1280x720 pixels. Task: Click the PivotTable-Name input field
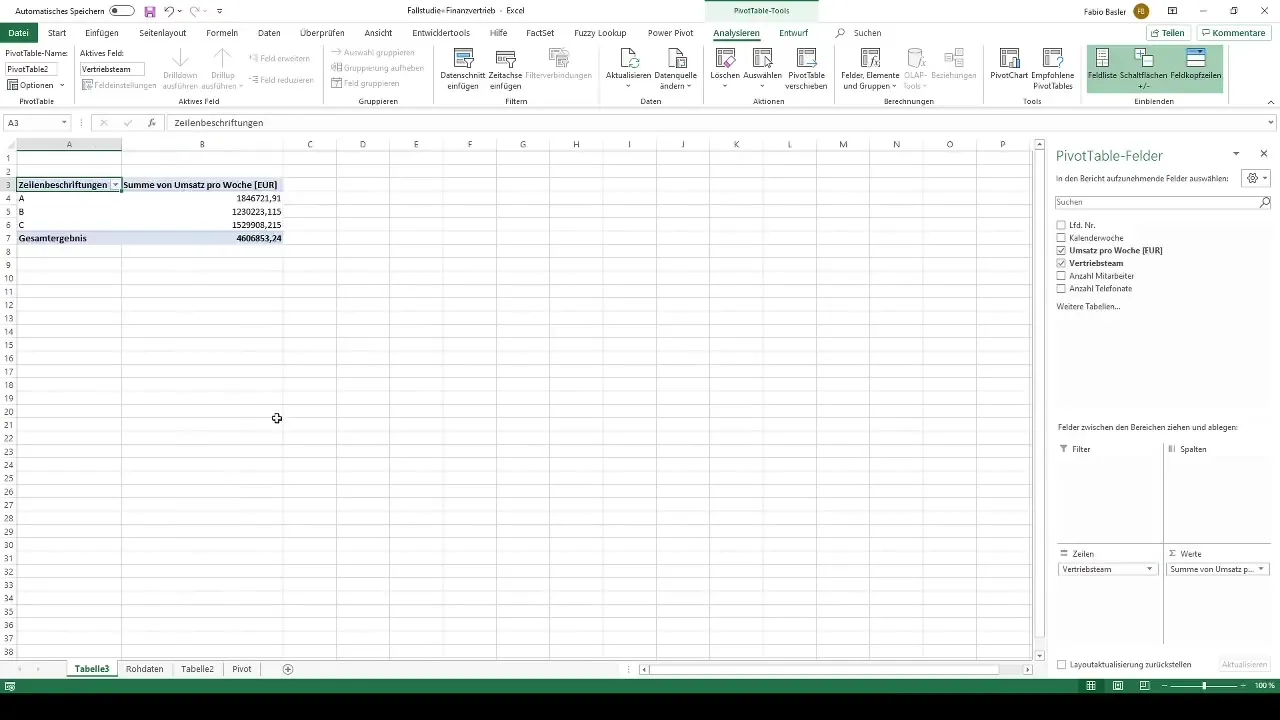point(32,69)
